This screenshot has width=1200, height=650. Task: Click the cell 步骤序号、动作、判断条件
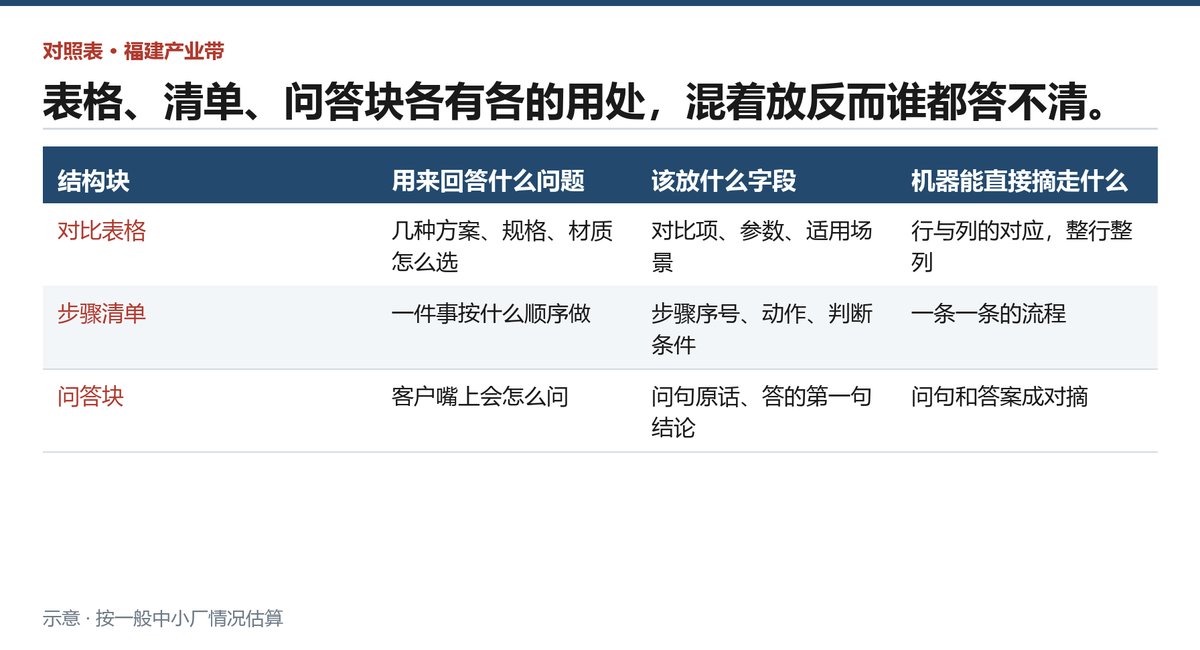point(762,329)
